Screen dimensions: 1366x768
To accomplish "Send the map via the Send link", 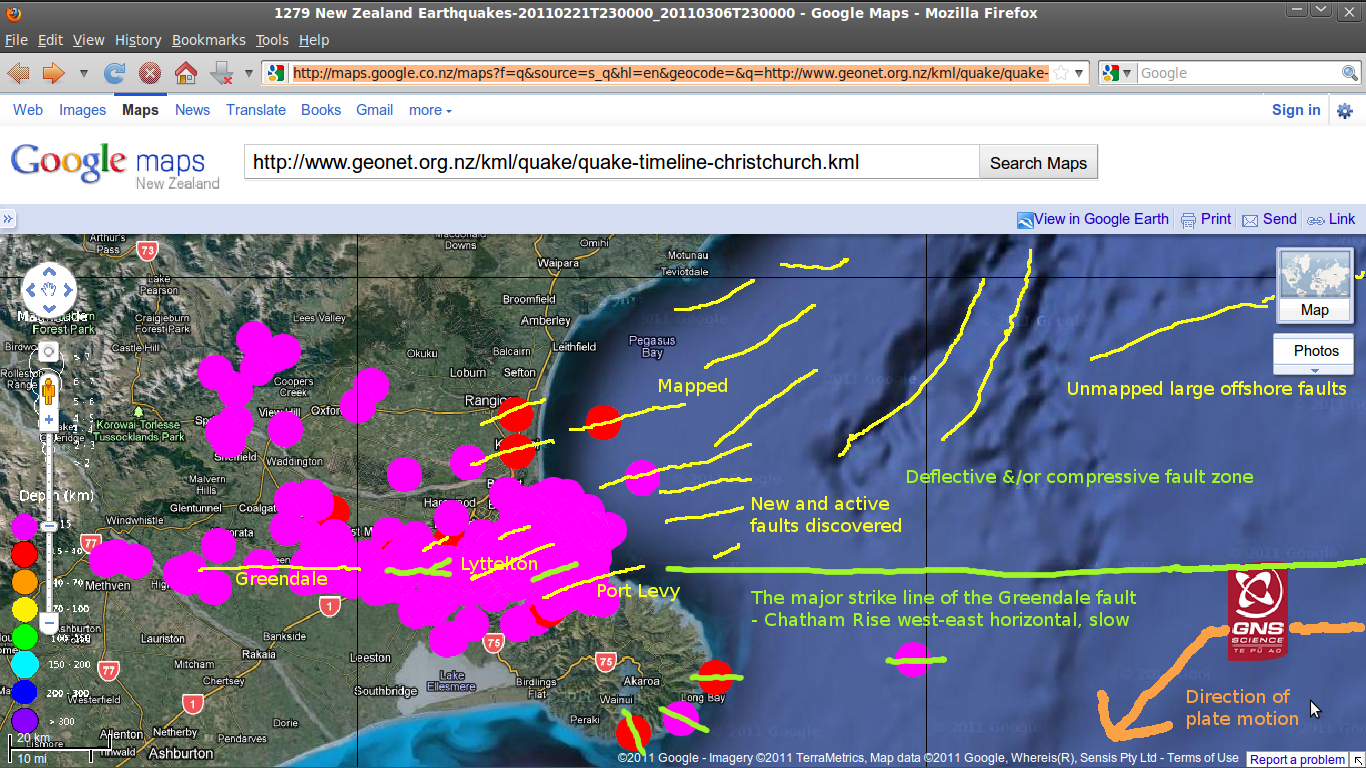I will click(1269, 219).
